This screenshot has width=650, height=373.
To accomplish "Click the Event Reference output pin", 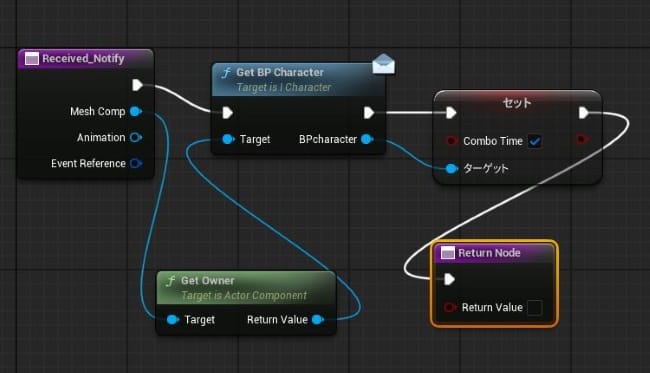I will pos(136,163).
